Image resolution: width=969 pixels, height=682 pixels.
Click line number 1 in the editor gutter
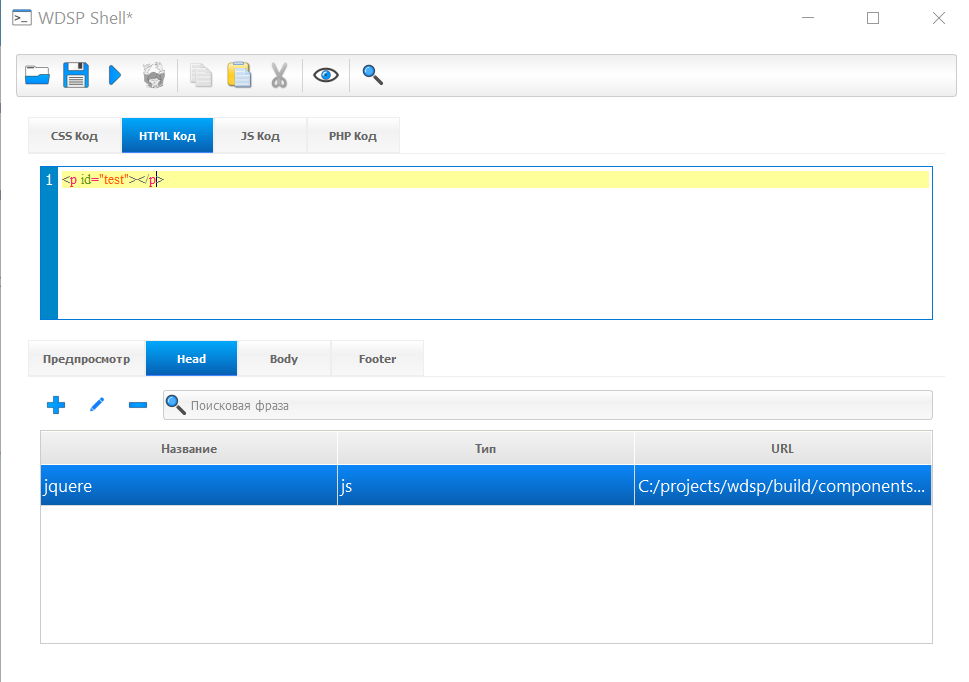click(49, 180)
